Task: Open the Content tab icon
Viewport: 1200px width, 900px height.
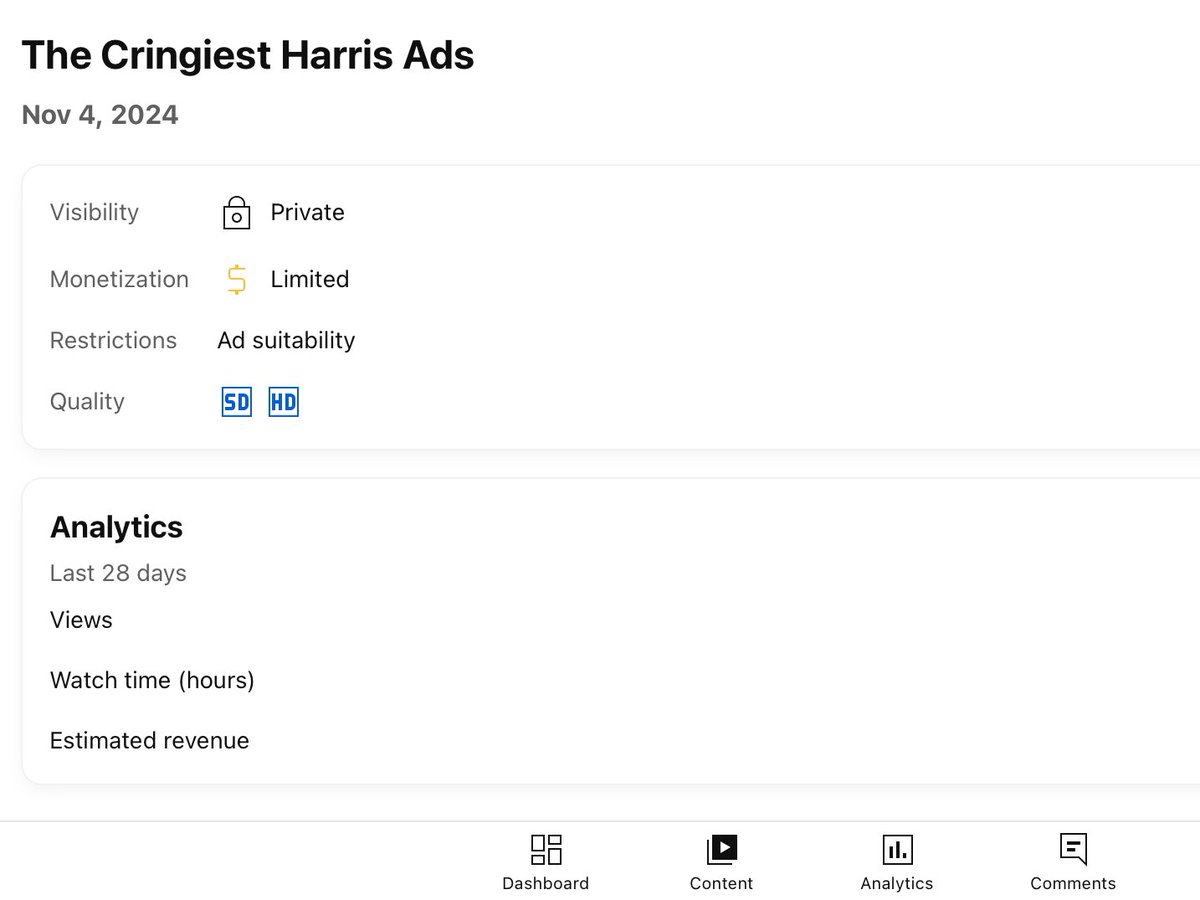Action: [721, 849]
